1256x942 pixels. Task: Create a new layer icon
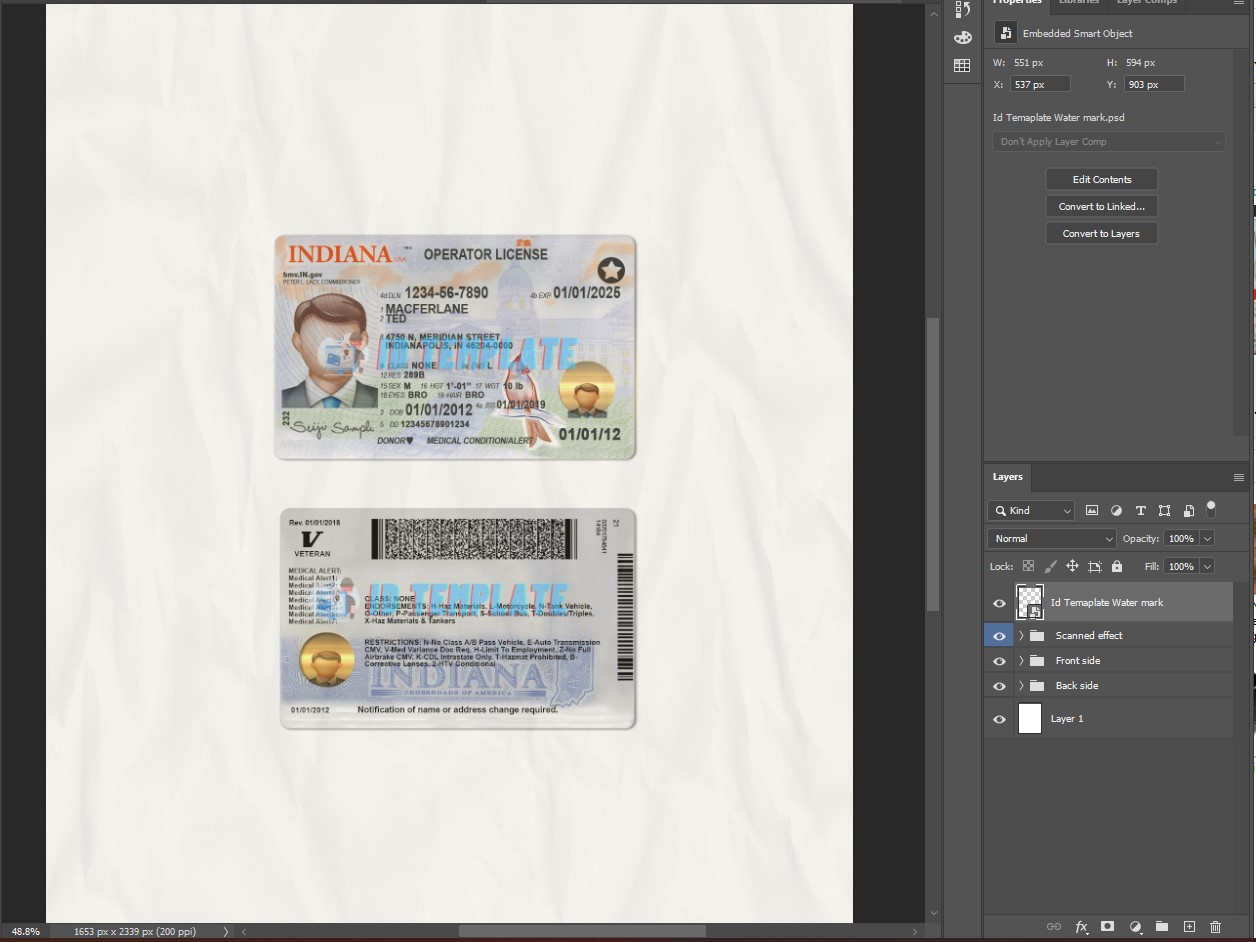click(1189, 927)
